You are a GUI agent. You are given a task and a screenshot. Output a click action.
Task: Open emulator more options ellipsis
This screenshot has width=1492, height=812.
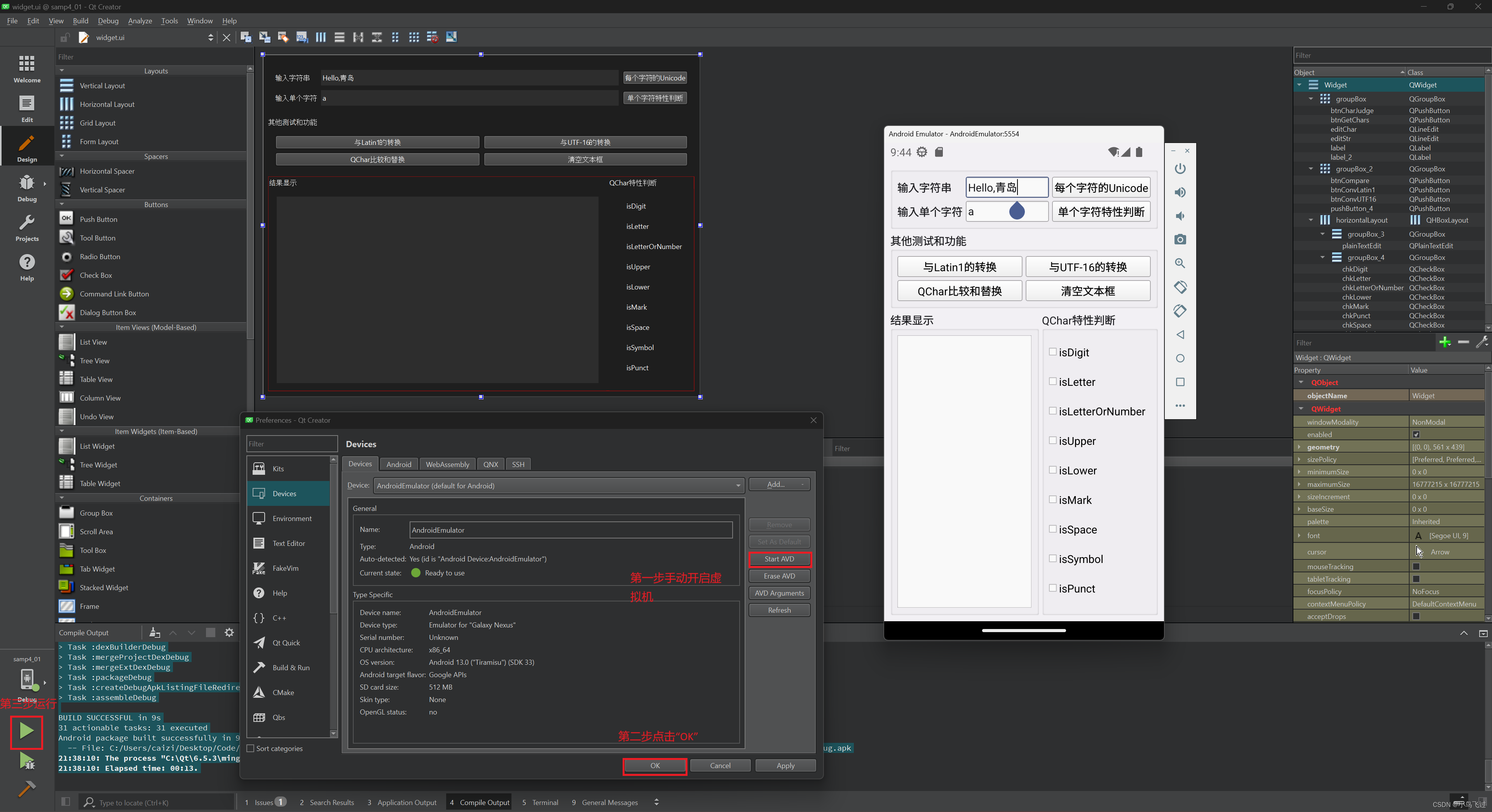[1180, 406]
